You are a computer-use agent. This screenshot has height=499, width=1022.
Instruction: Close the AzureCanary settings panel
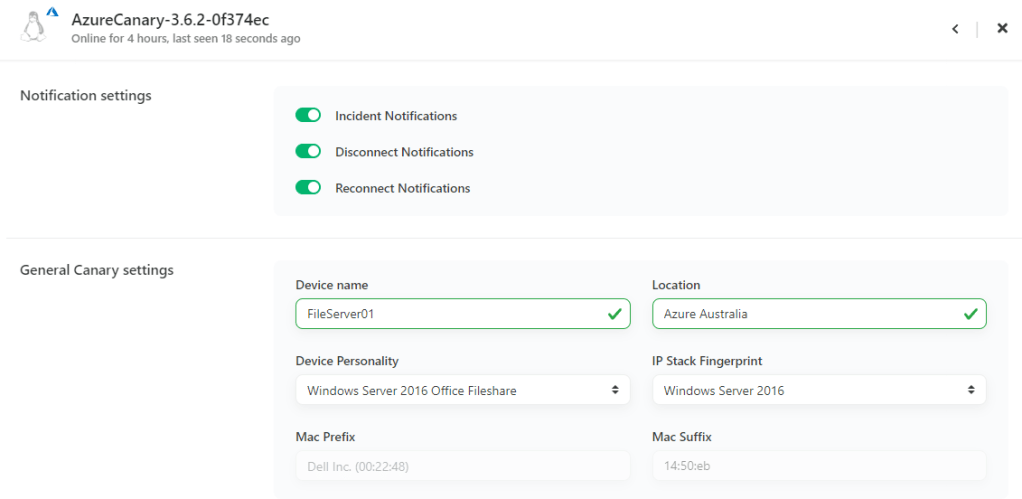[x=1002, y=29]
